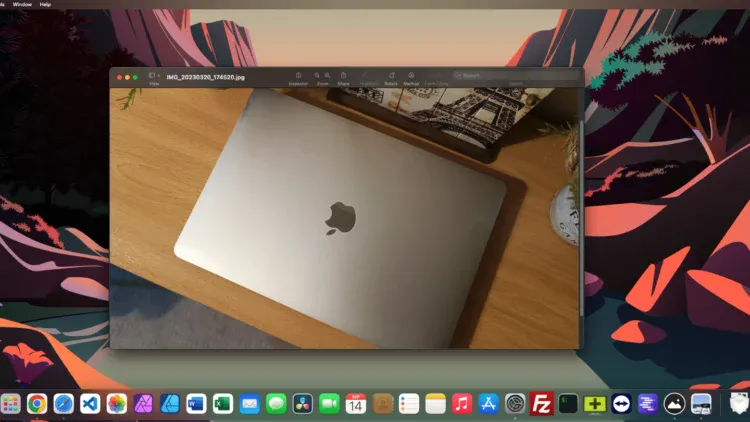Launch FileZilla from the Dock

pos(541,404)
